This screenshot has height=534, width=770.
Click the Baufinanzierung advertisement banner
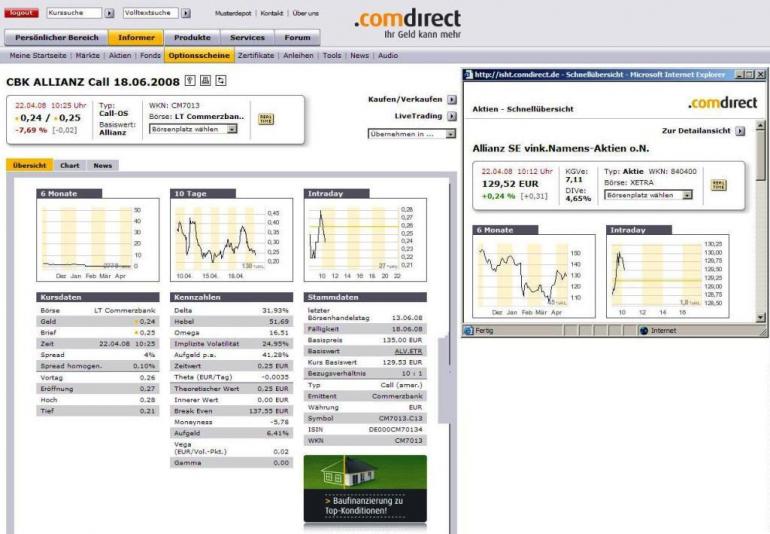(x=365, y=489)
